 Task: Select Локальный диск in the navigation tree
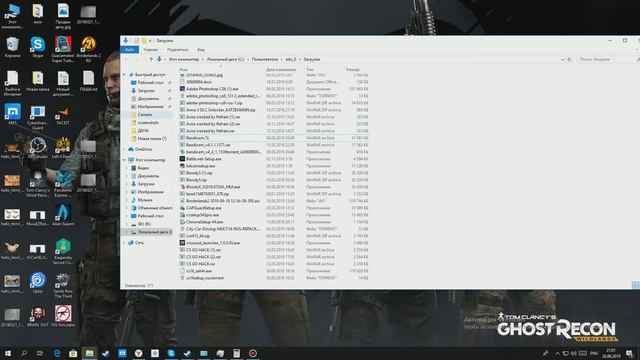(x=152, y=232)
